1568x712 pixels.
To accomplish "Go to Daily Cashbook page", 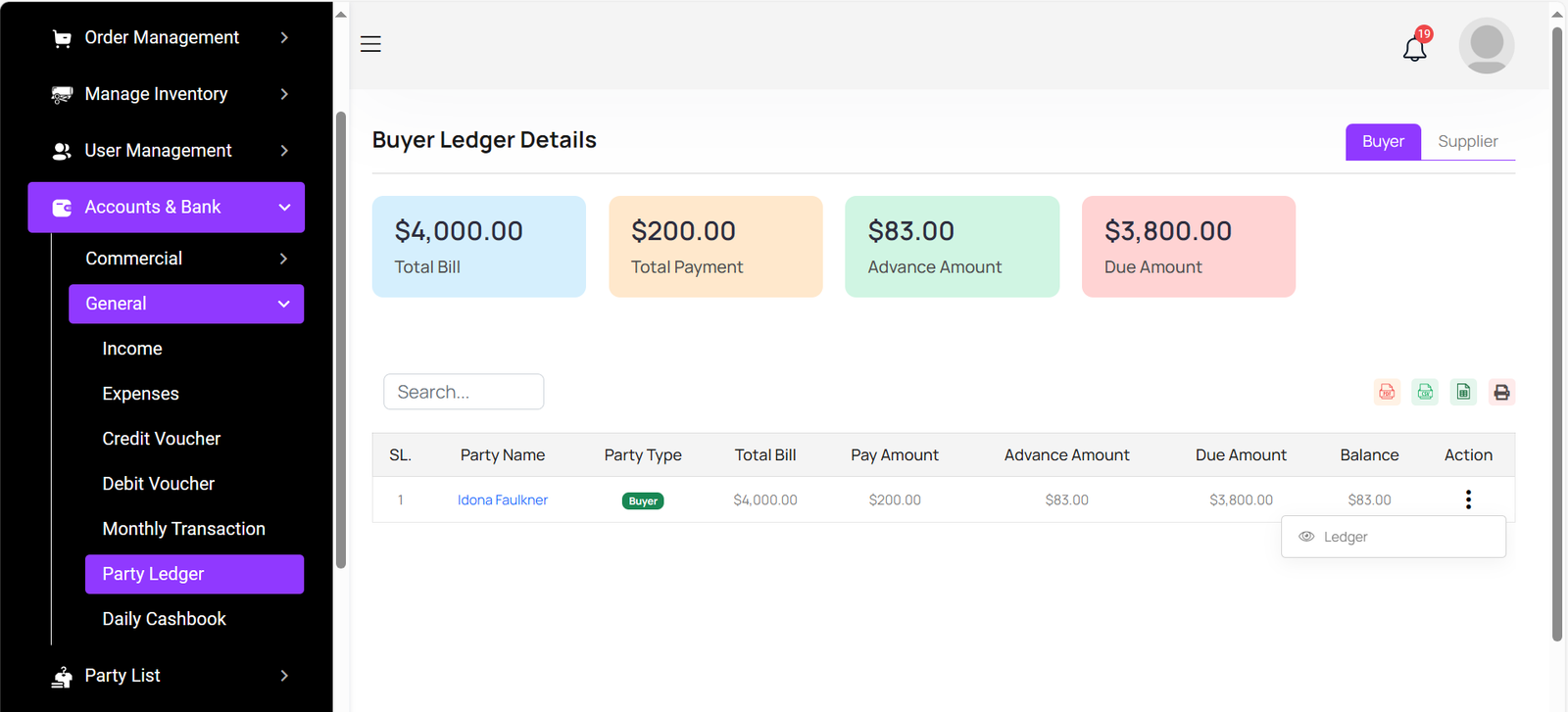I will [x=164, y=619].
